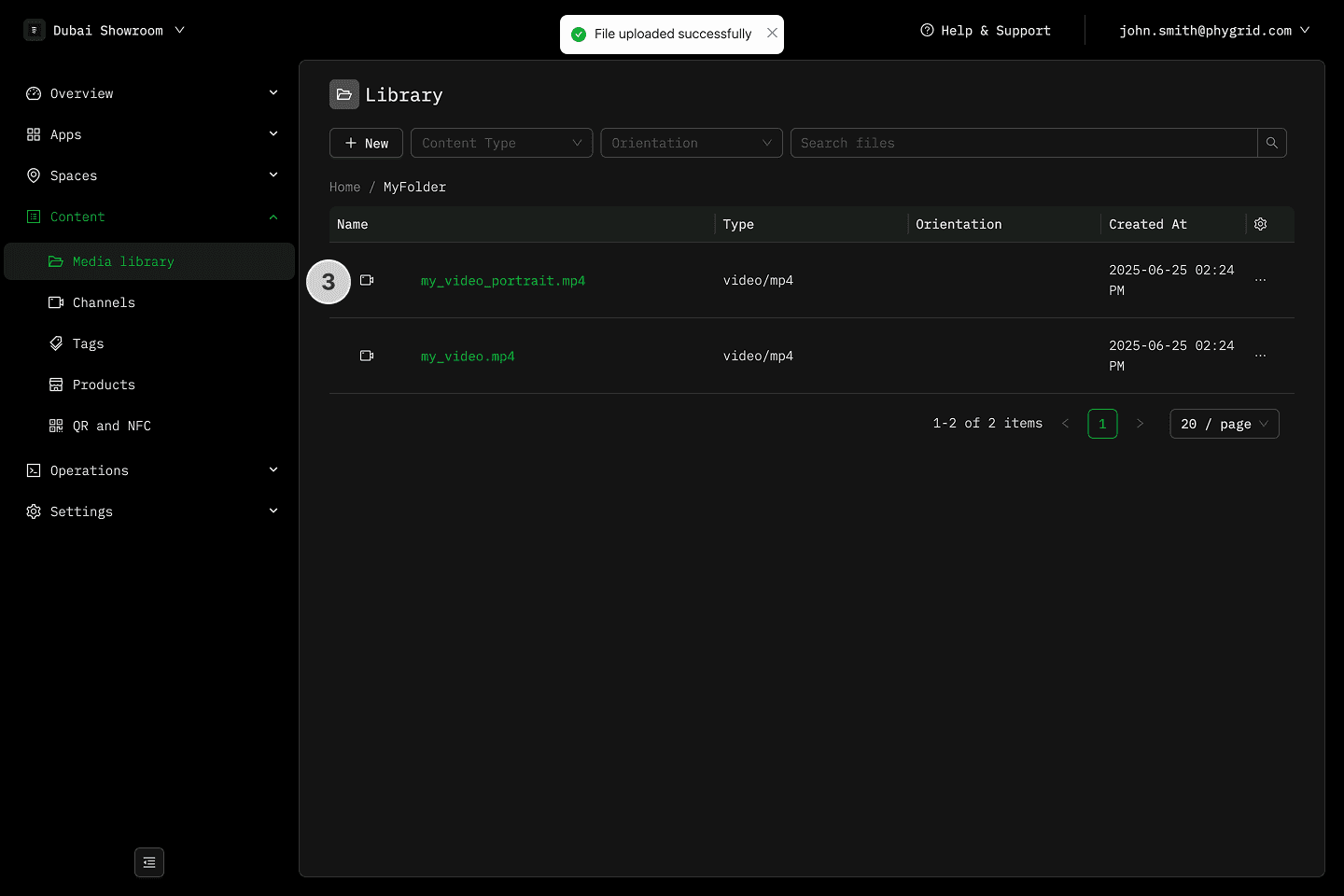Click the video icon beside my_video.mp4
This screenshot has height=896, width=1344.
point(367,356)
